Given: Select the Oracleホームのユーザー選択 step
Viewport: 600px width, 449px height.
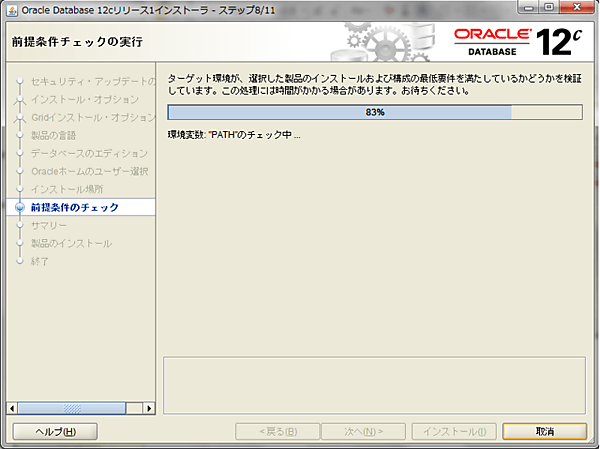Looking at the screenshot, I should (90, 171).
